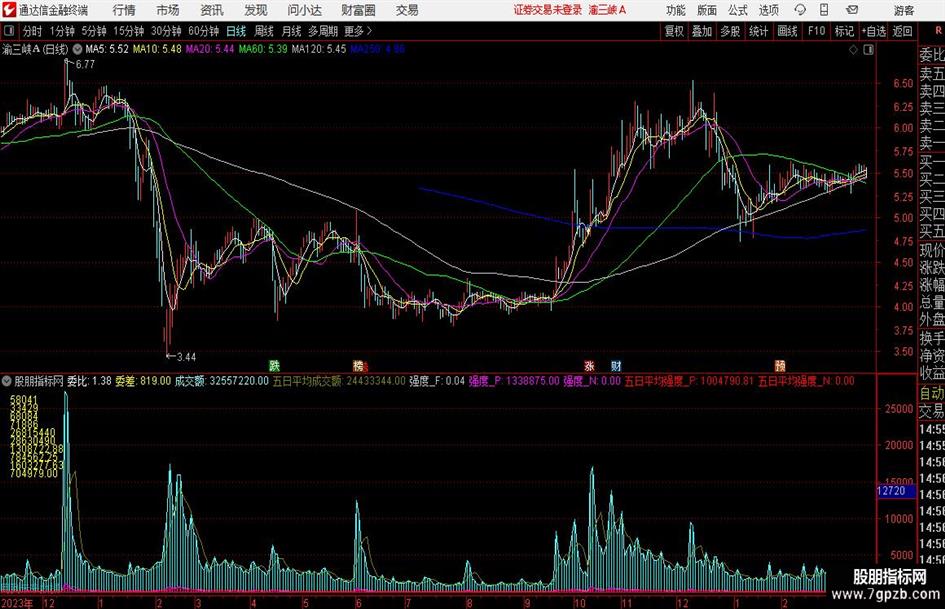Switch to the 周线 weekly tab
This screenshot has width=945, height=609.
(264, 31)
